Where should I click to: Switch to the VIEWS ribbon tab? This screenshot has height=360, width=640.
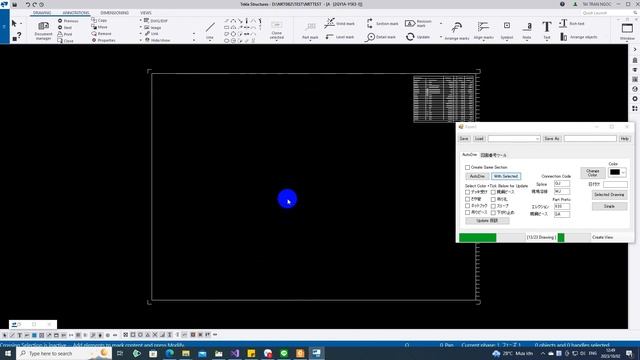[x=146, y=13]
